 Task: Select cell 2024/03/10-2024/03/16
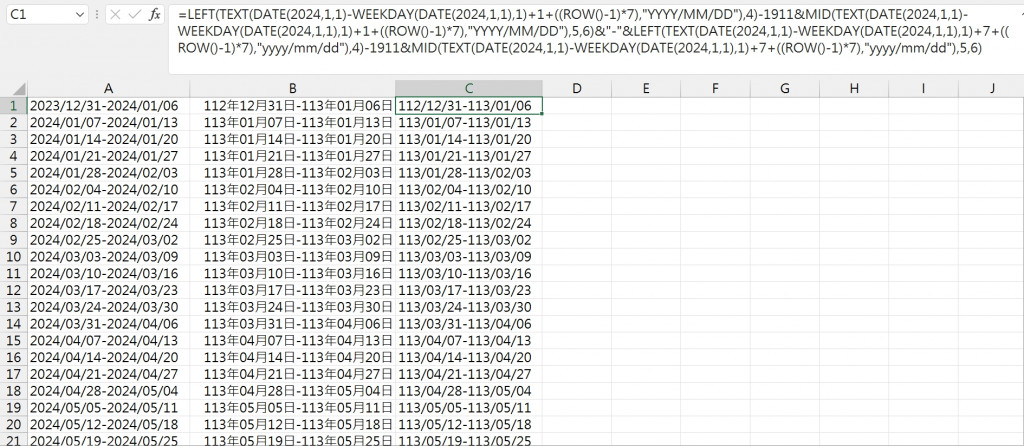tap(108, 273)
